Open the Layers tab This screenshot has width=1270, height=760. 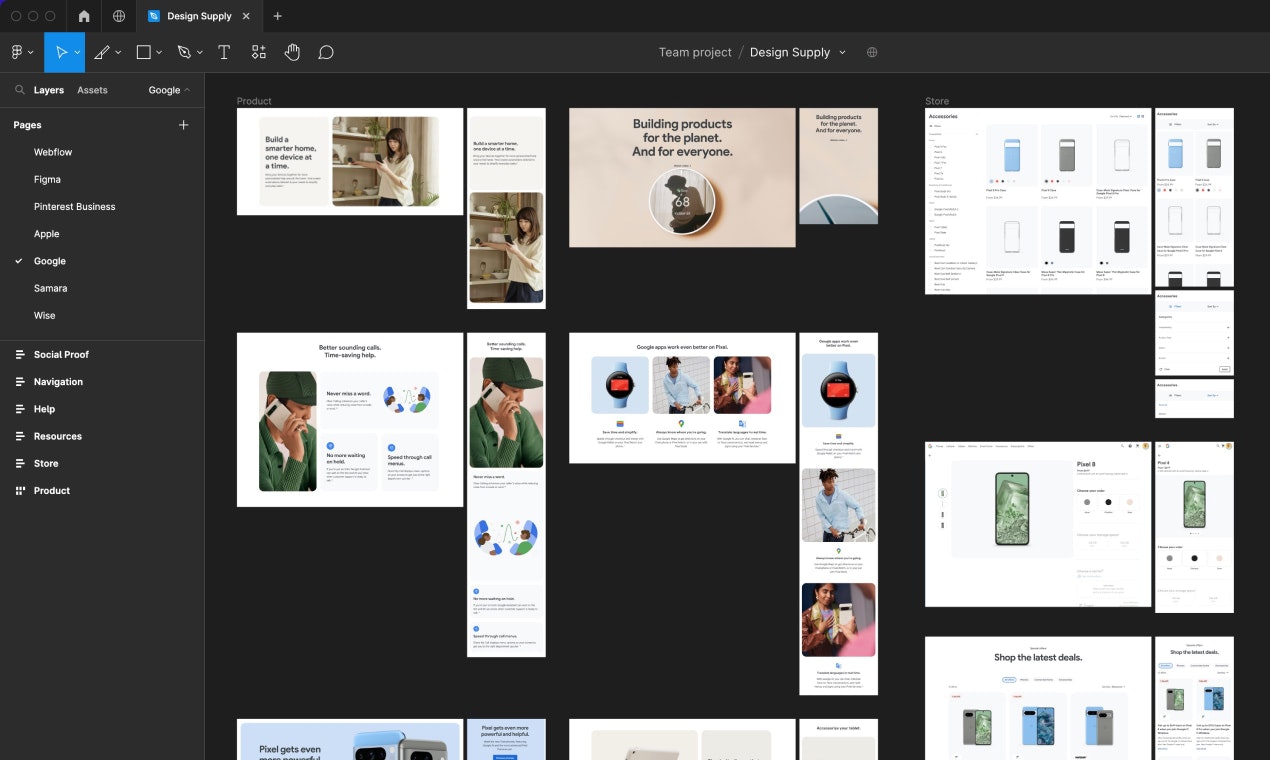coord(48,90)
